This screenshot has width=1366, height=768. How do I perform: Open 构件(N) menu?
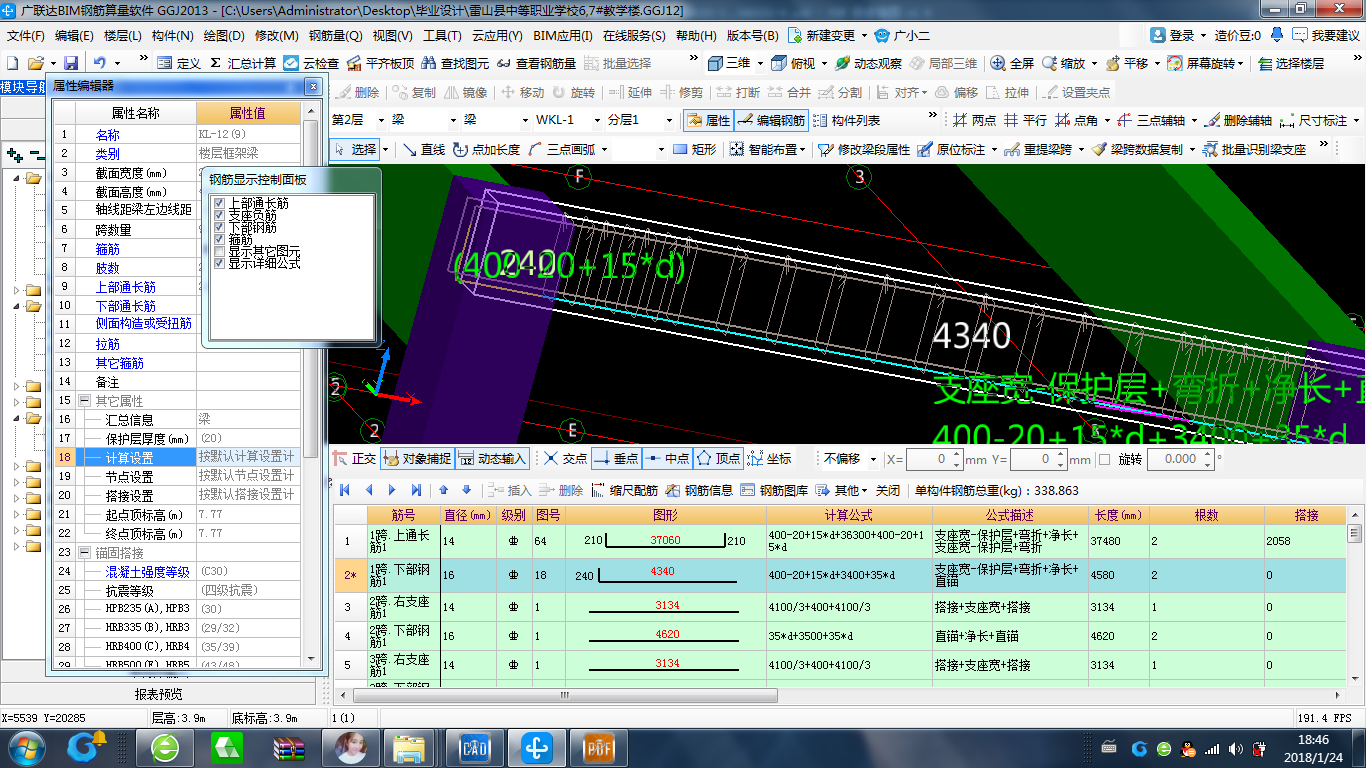[x=172, y=35]
